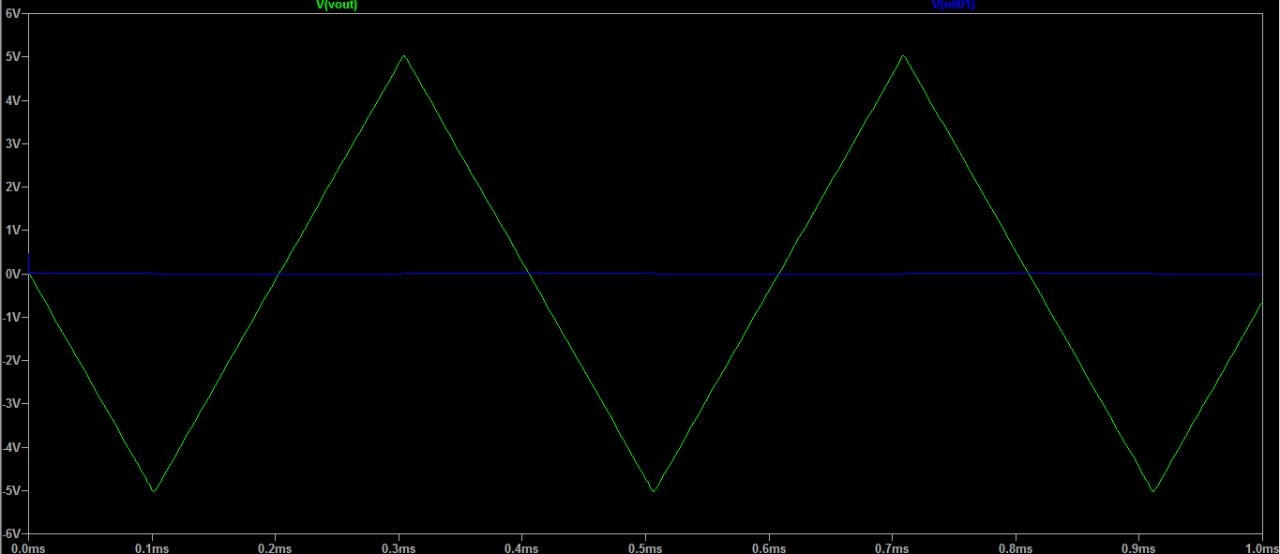Click the 6V label on the vertical axis
1280x554 pixels.
tap(12, 14)
